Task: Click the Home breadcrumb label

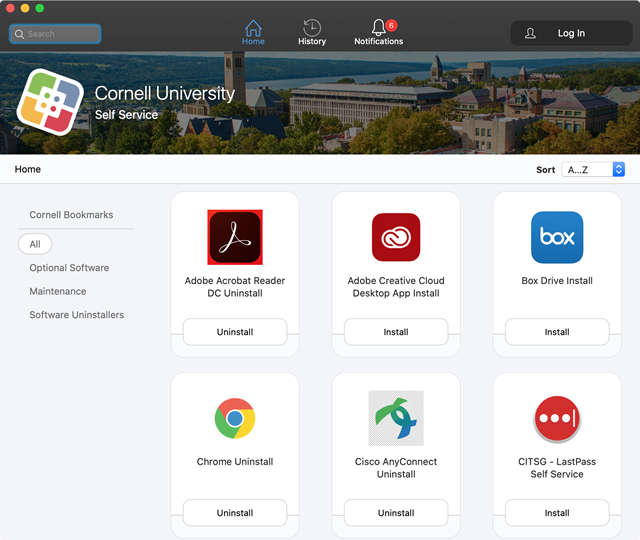Action: click(x=28, y=169)
